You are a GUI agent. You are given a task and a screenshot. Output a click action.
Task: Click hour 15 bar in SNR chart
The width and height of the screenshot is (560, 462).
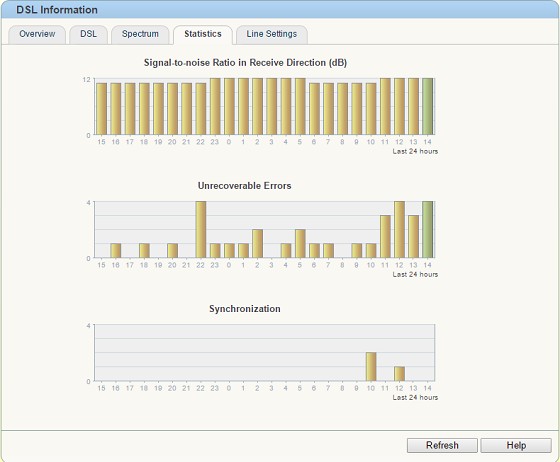[x=101, y=109]
